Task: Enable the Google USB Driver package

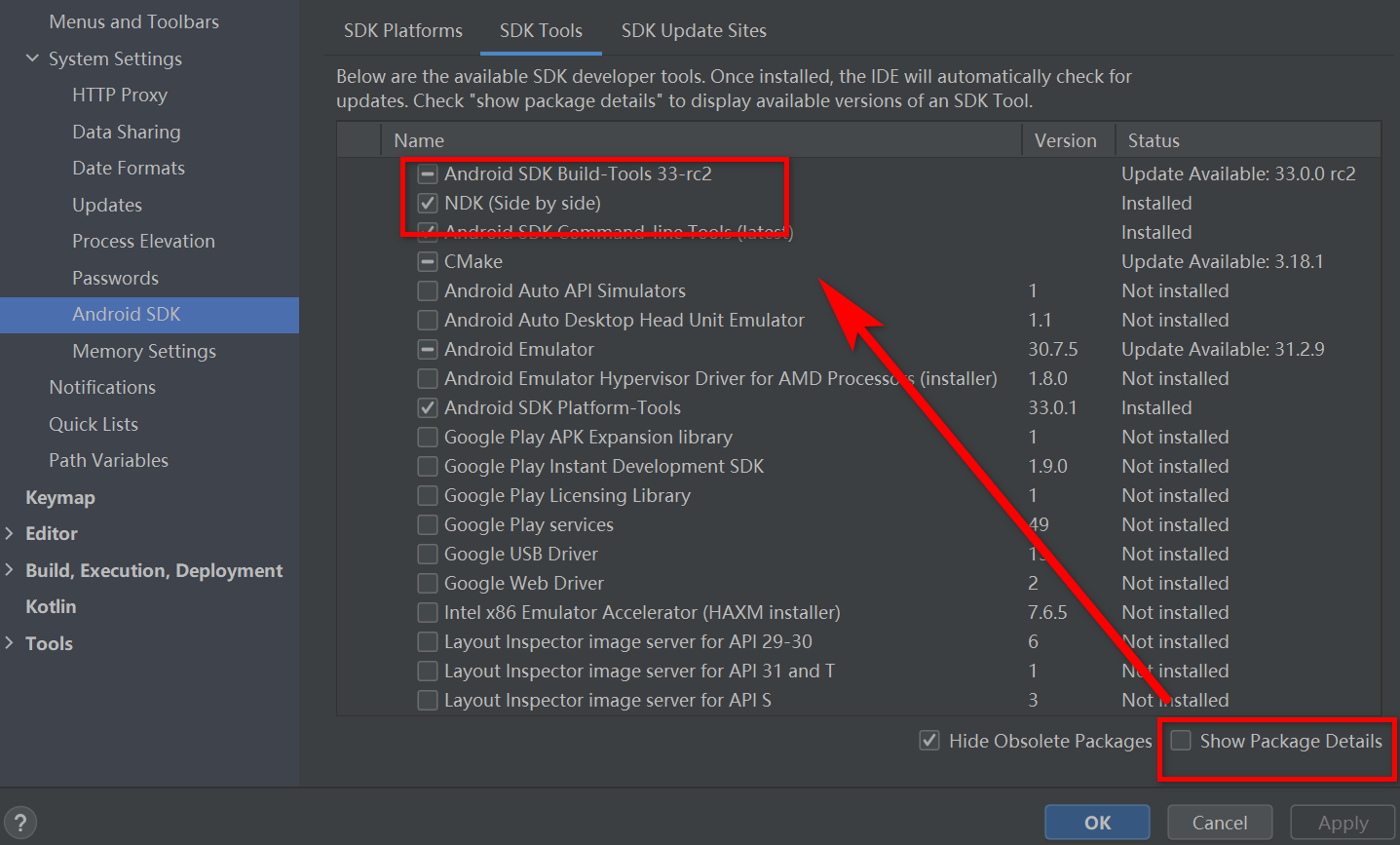Action: point(428,554)
